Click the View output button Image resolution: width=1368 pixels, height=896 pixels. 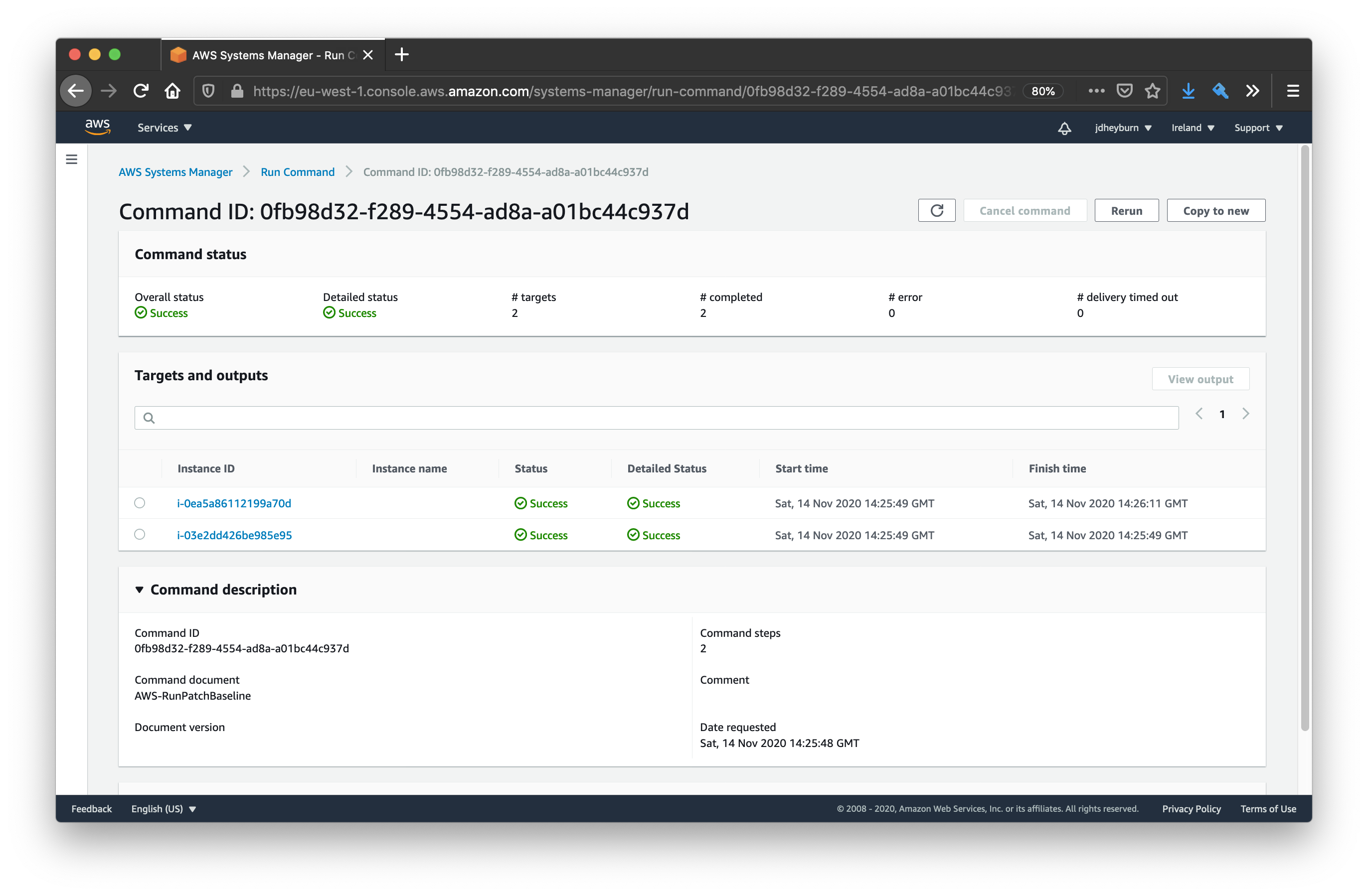1200,379
